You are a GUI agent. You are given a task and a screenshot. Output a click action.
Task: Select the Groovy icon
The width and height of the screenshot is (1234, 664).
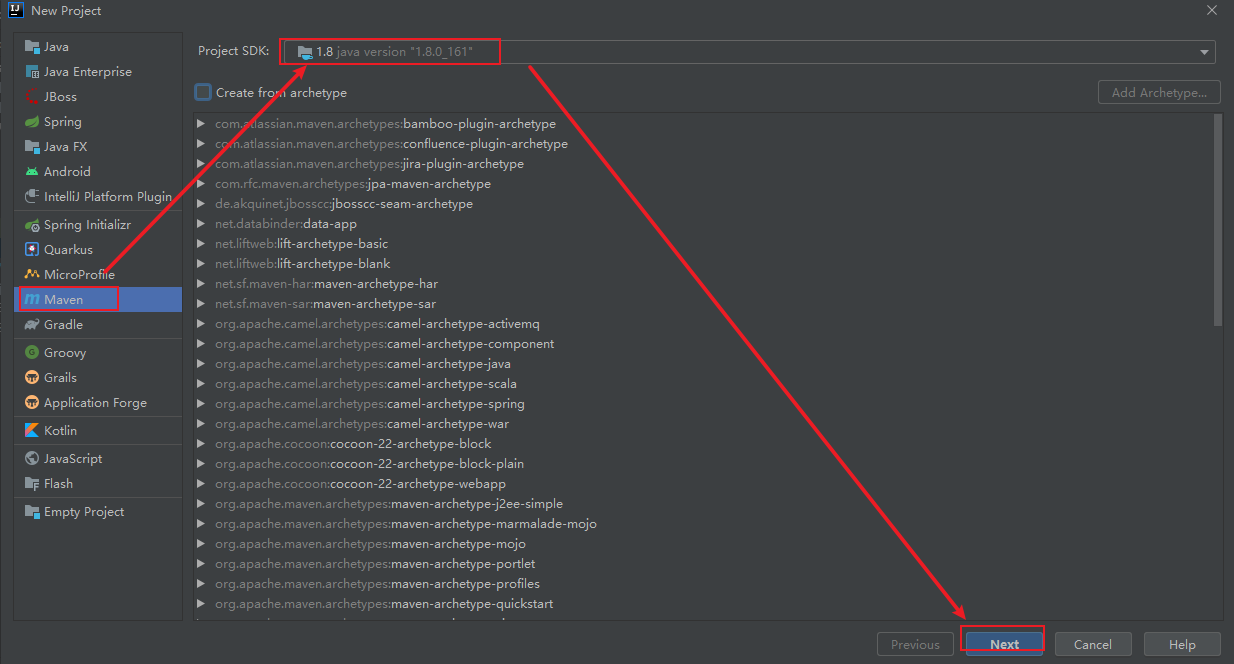click(32, 353)
